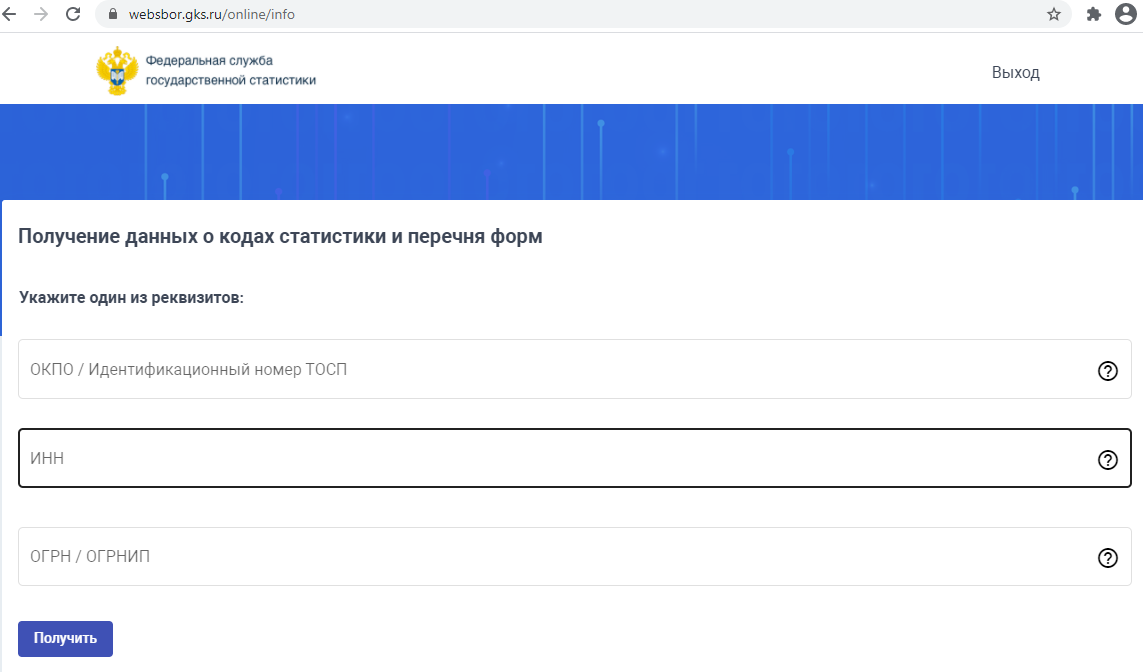Focus the ИНН input field
The image size is (1143, 672).
(x=574, y=458)
